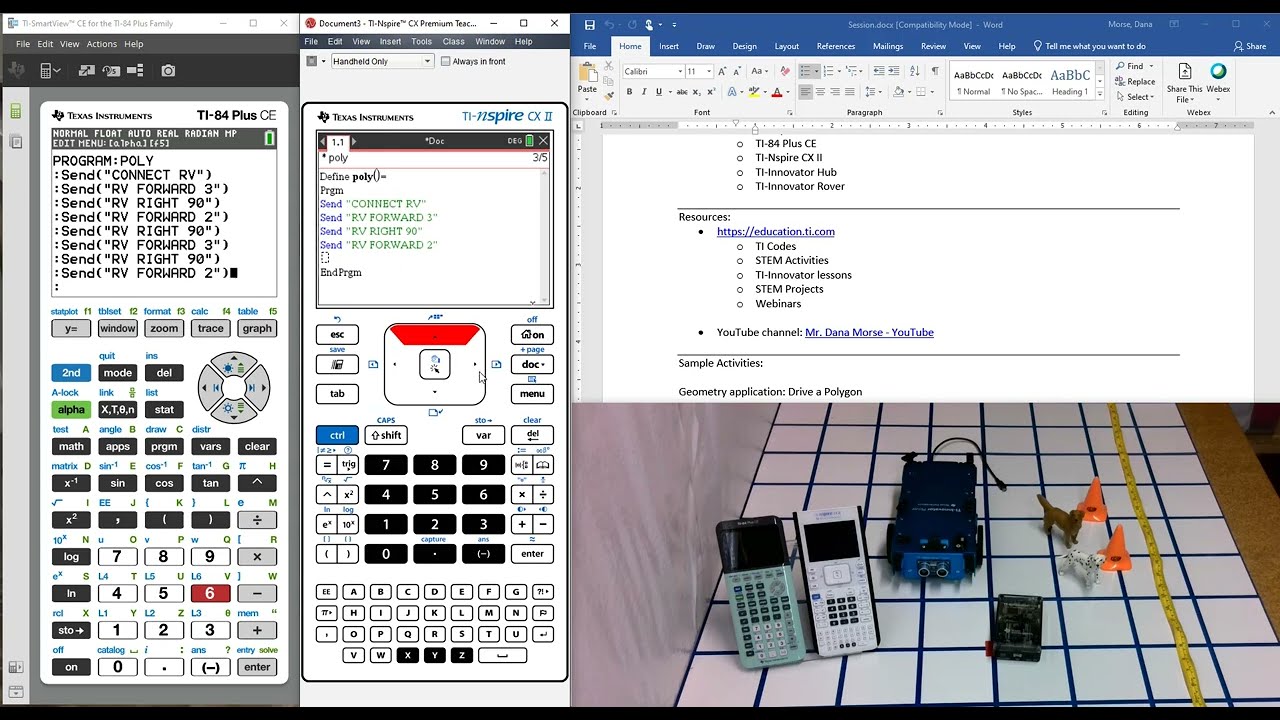Click the TI-84 up arrow key
This screenshot has height=720, width=1280.
tap(234, 363)
